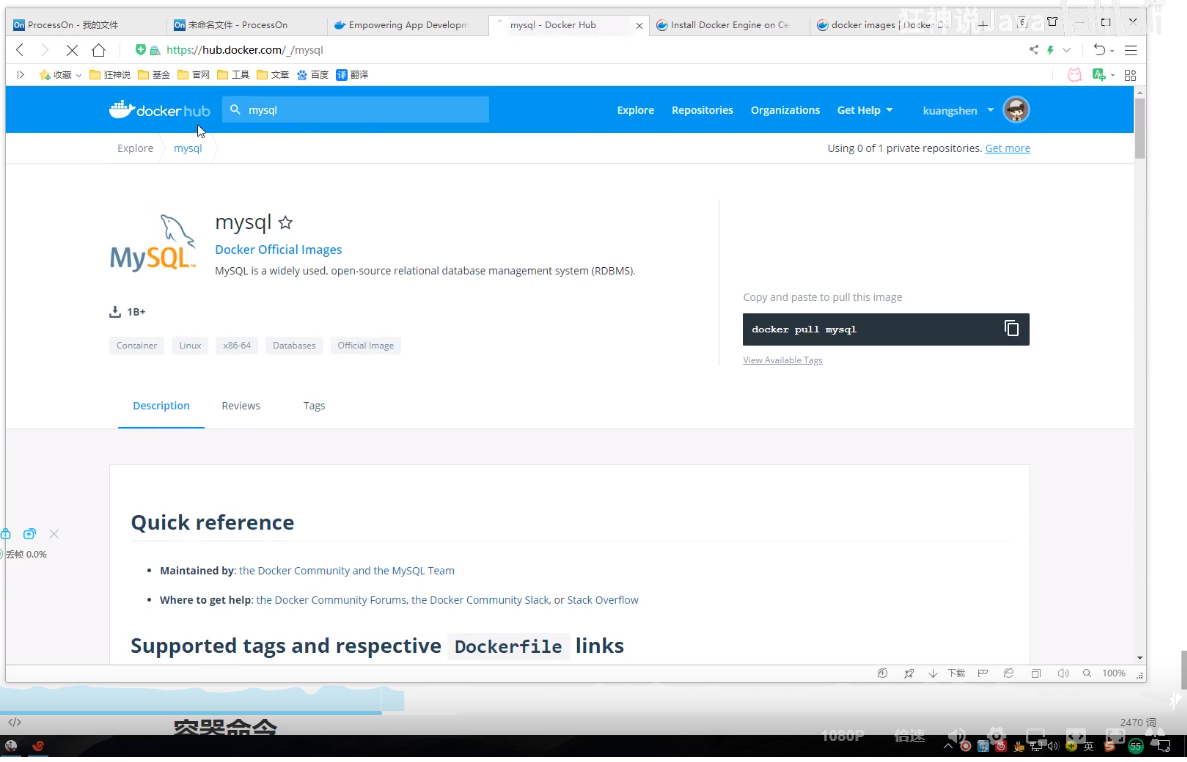Click the Explore breadcrumb
The height and width of the screenshot is (762, 1187).
(135, 148)
